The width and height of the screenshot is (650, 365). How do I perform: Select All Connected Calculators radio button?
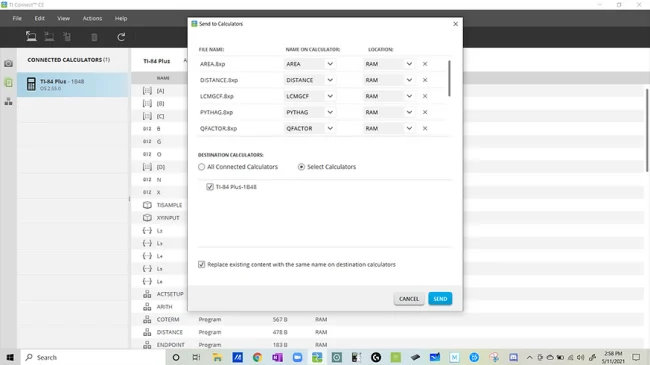click(201, 167)
